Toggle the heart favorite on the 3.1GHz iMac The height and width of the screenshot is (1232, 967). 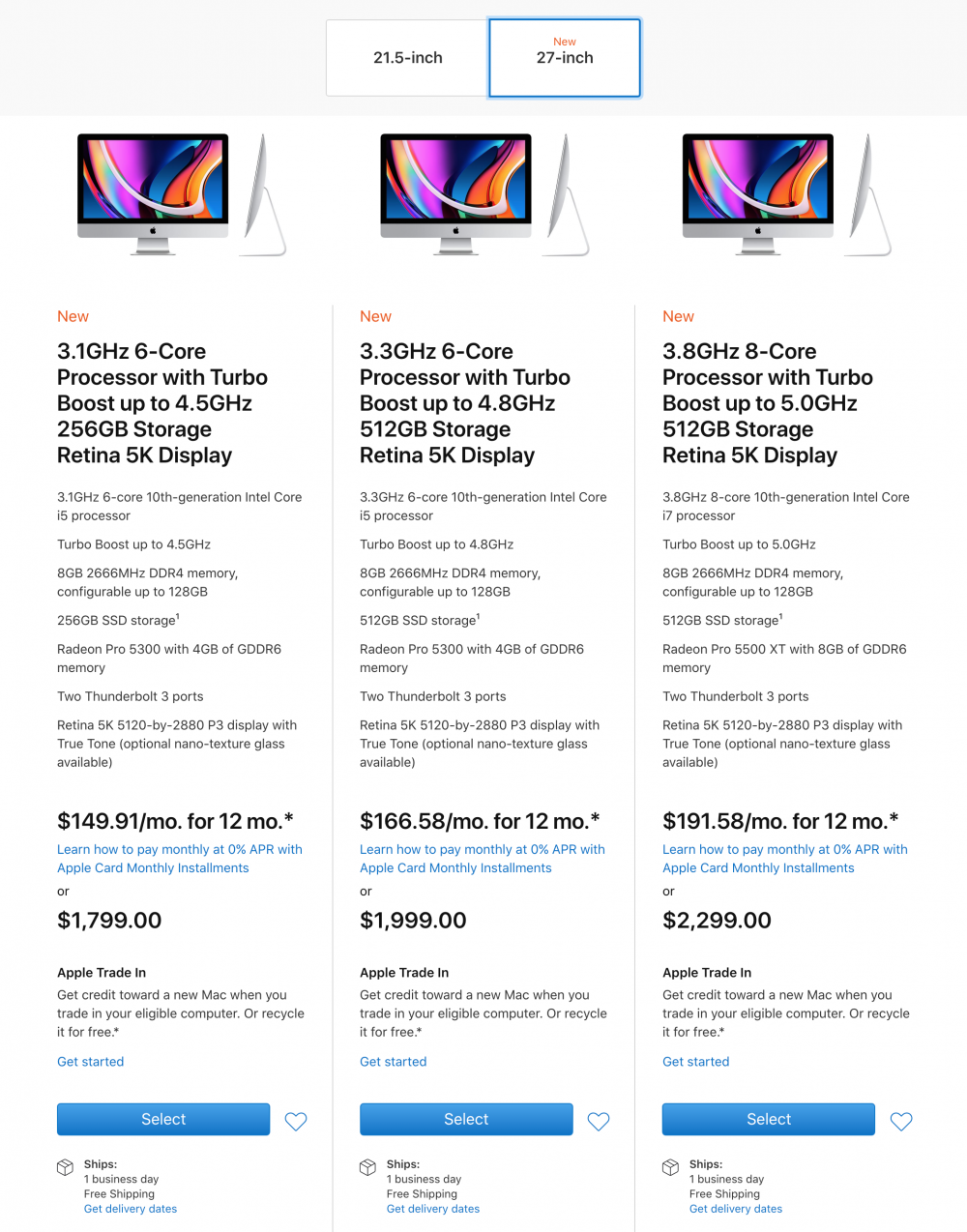(x=296, y=1121)
